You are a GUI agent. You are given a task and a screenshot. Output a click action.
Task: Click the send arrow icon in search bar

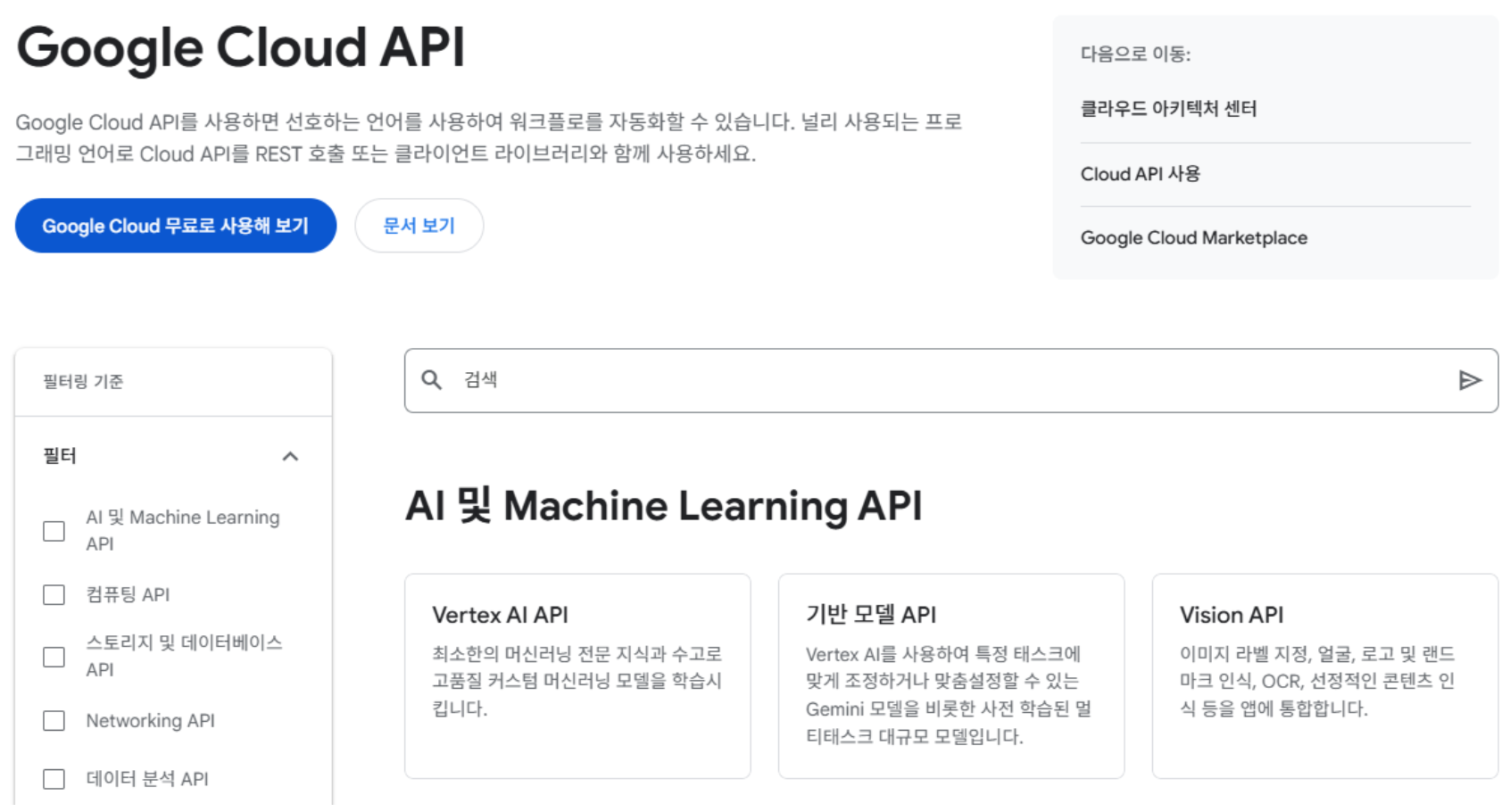[1469, 380]
